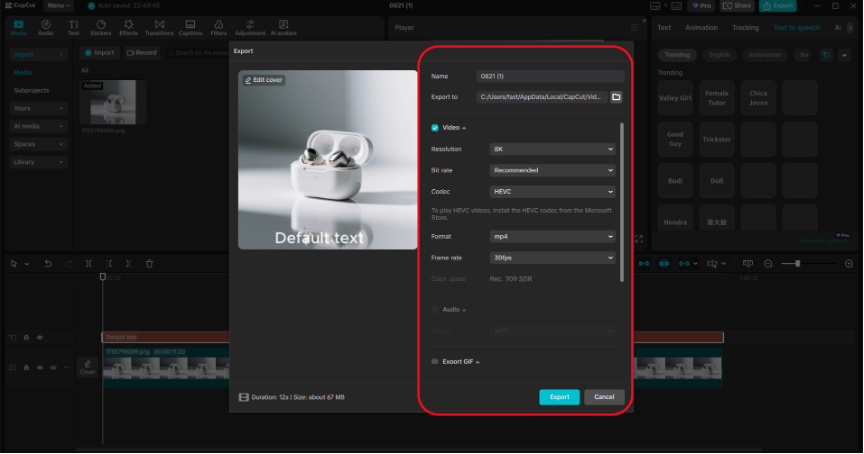
Task: Click the timeline zoom slider handle
Action: [797, 263]
